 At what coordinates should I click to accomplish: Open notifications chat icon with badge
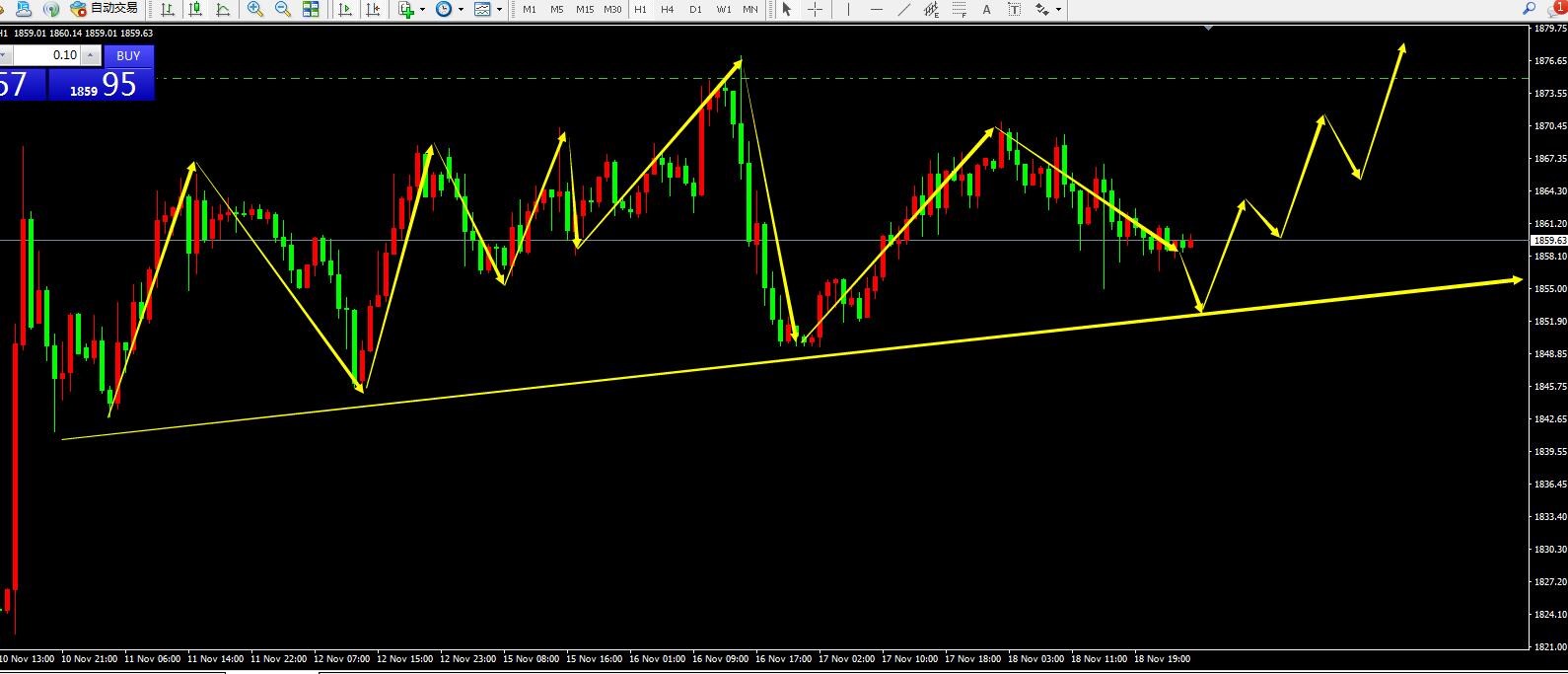pyautogui.click(x=1555, y=9)
